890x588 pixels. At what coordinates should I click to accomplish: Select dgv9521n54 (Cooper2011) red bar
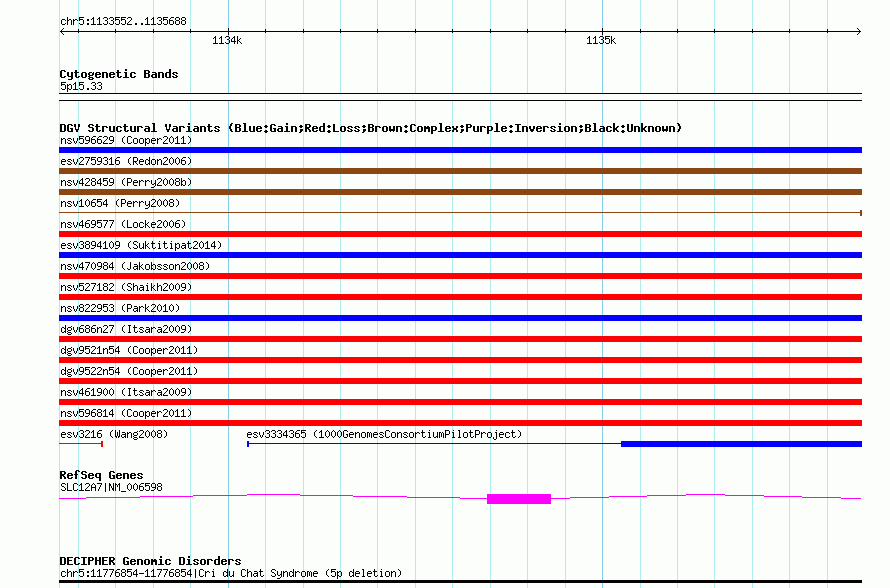click(x=460, y=360)
